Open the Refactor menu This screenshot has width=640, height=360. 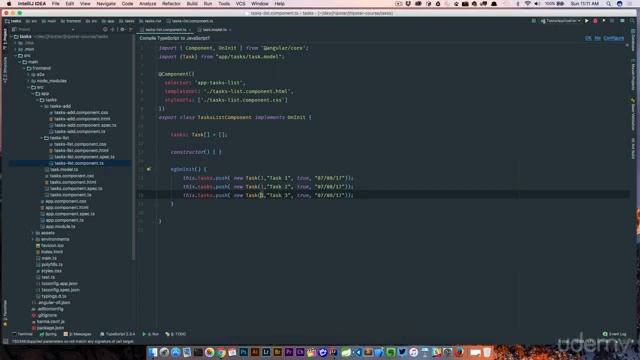coord(171,4)
